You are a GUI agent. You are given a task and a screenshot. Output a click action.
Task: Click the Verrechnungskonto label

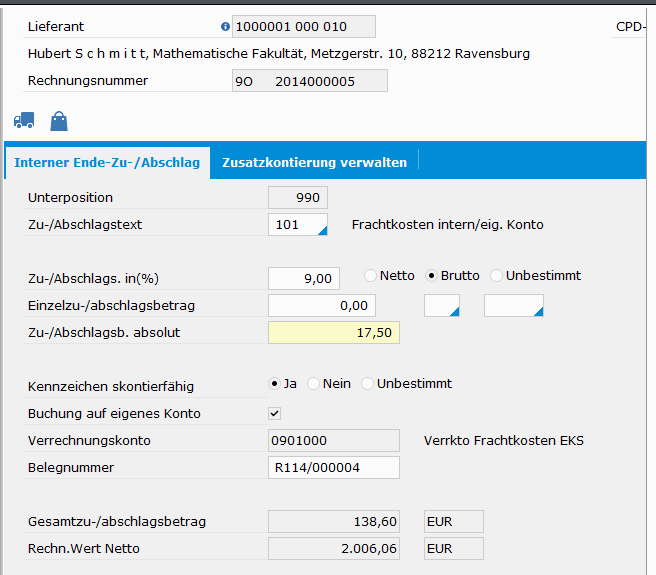[x=89, y=441]
